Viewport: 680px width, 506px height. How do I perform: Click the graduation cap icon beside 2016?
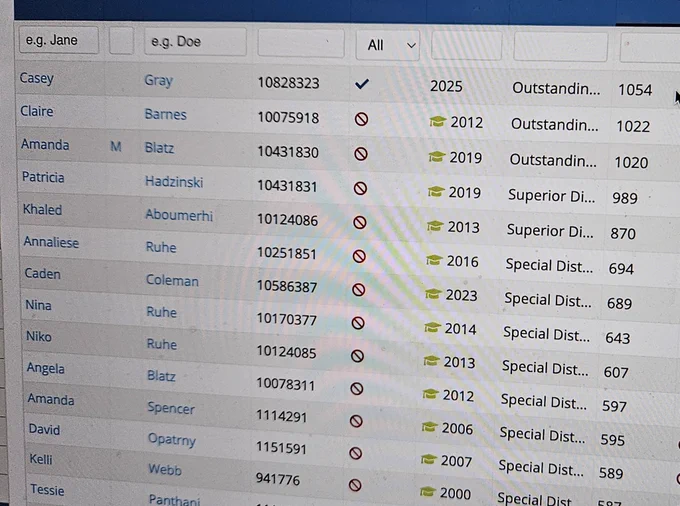tap(434, 260)
